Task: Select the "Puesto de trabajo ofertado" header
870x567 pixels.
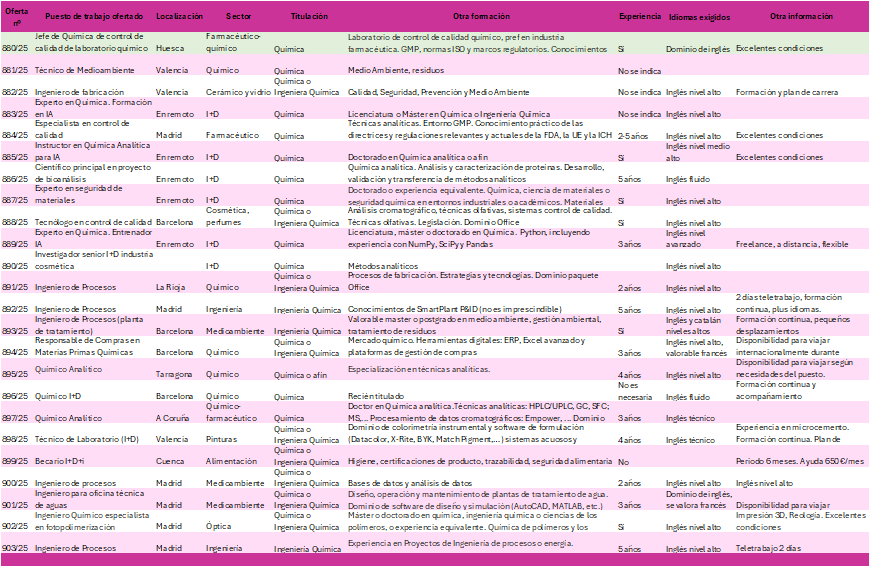Action: 94,17
